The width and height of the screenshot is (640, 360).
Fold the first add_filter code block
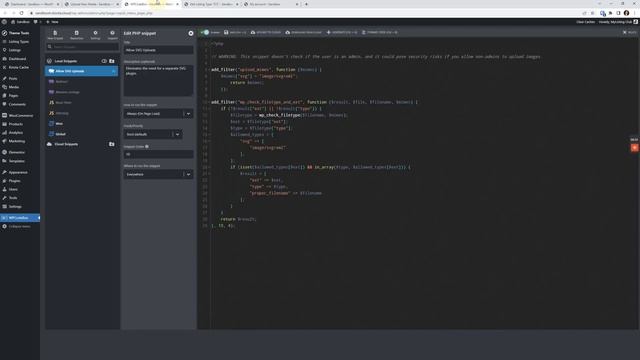coord(209,70)
